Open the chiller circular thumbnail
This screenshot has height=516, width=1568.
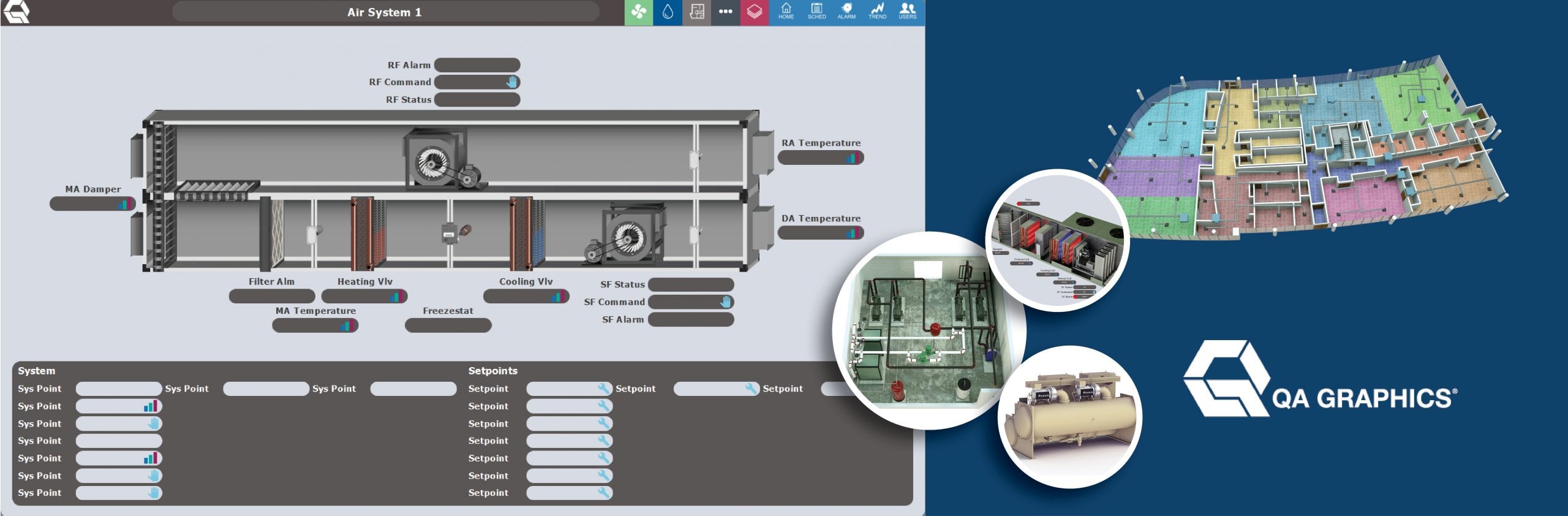[x=1071, y=417]
